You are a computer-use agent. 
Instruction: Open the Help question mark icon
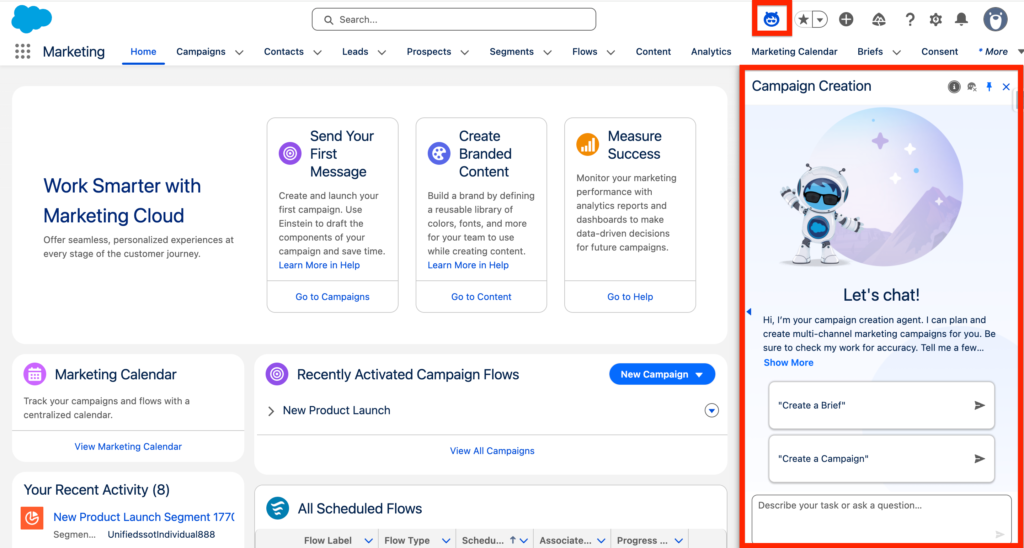pyautogui.click(x=909, y=20)
